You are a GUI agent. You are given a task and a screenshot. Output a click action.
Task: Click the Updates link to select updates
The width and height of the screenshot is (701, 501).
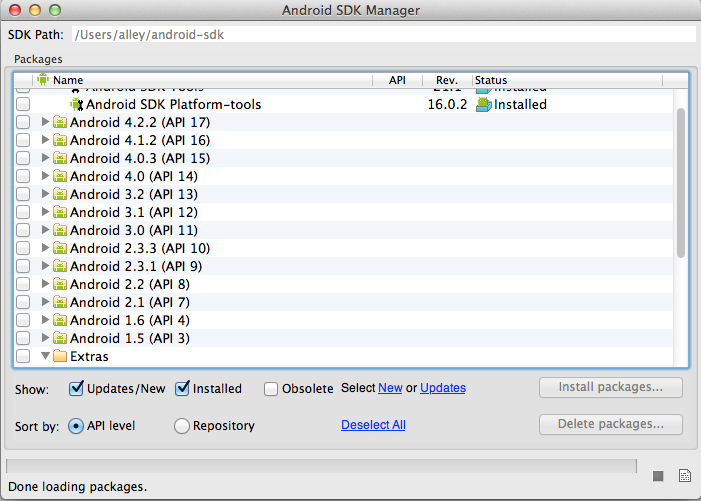tap(443, 388)
